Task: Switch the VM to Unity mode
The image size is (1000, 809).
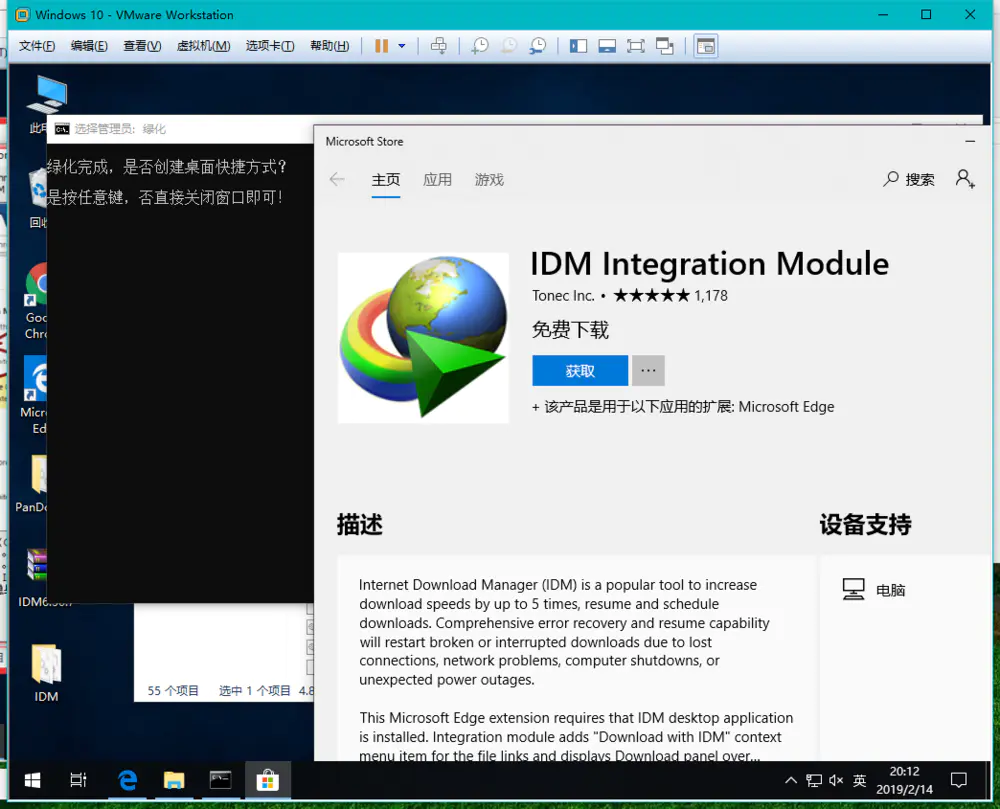Action: (667, 45)
